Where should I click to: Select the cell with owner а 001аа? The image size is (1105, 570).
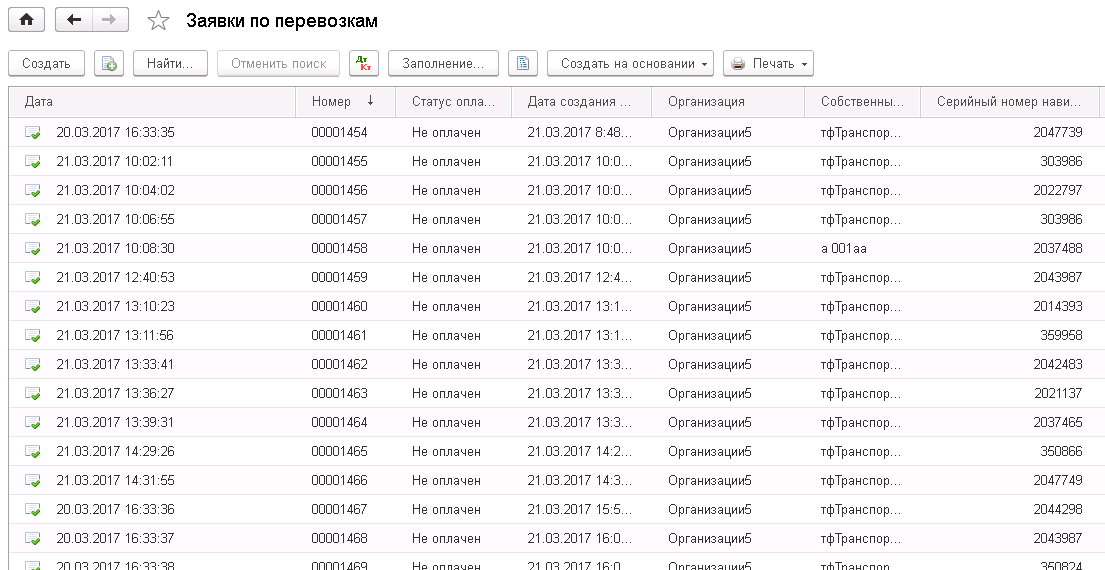point(844,249)
